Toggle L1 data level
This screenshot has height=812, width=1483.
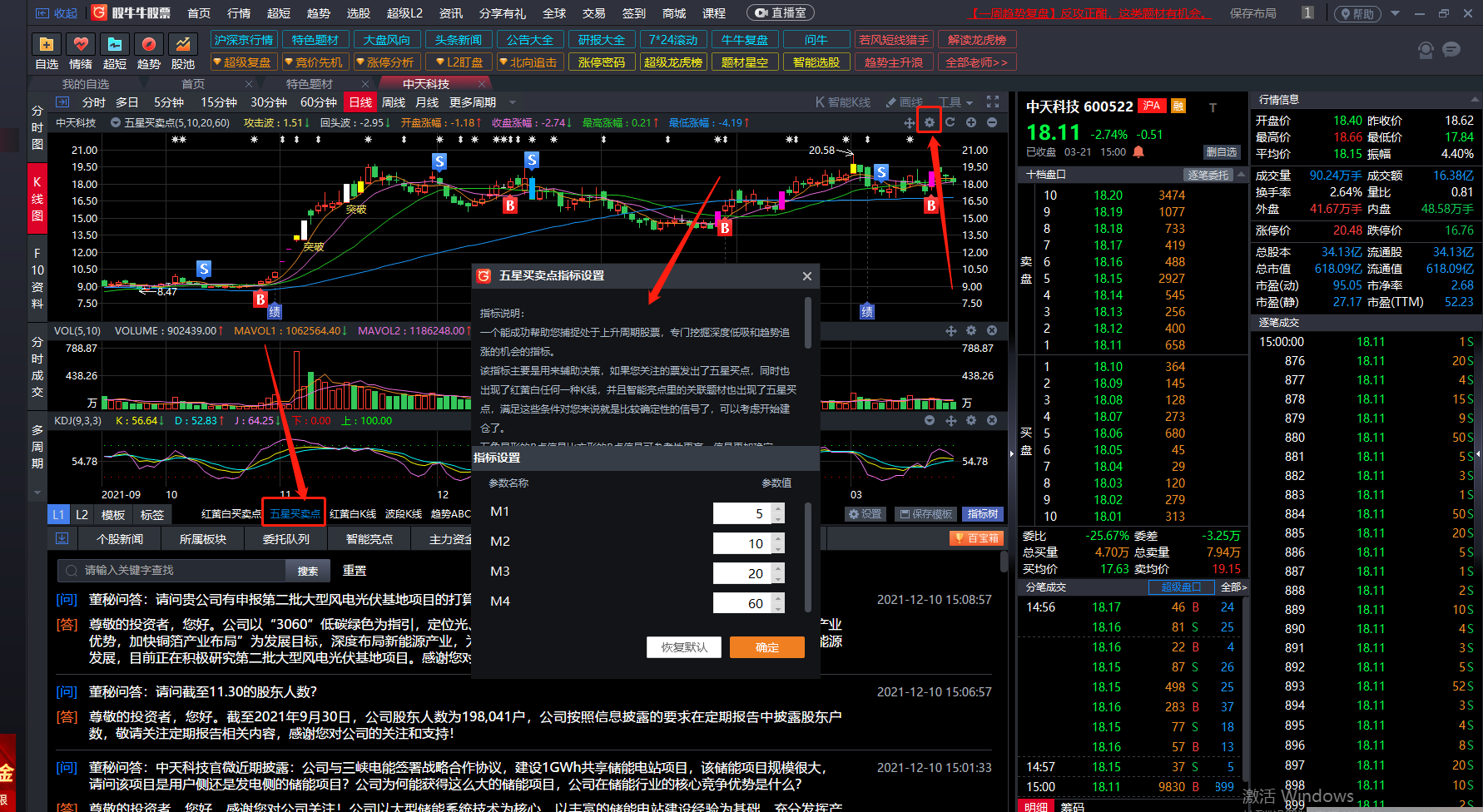[58, 514]
